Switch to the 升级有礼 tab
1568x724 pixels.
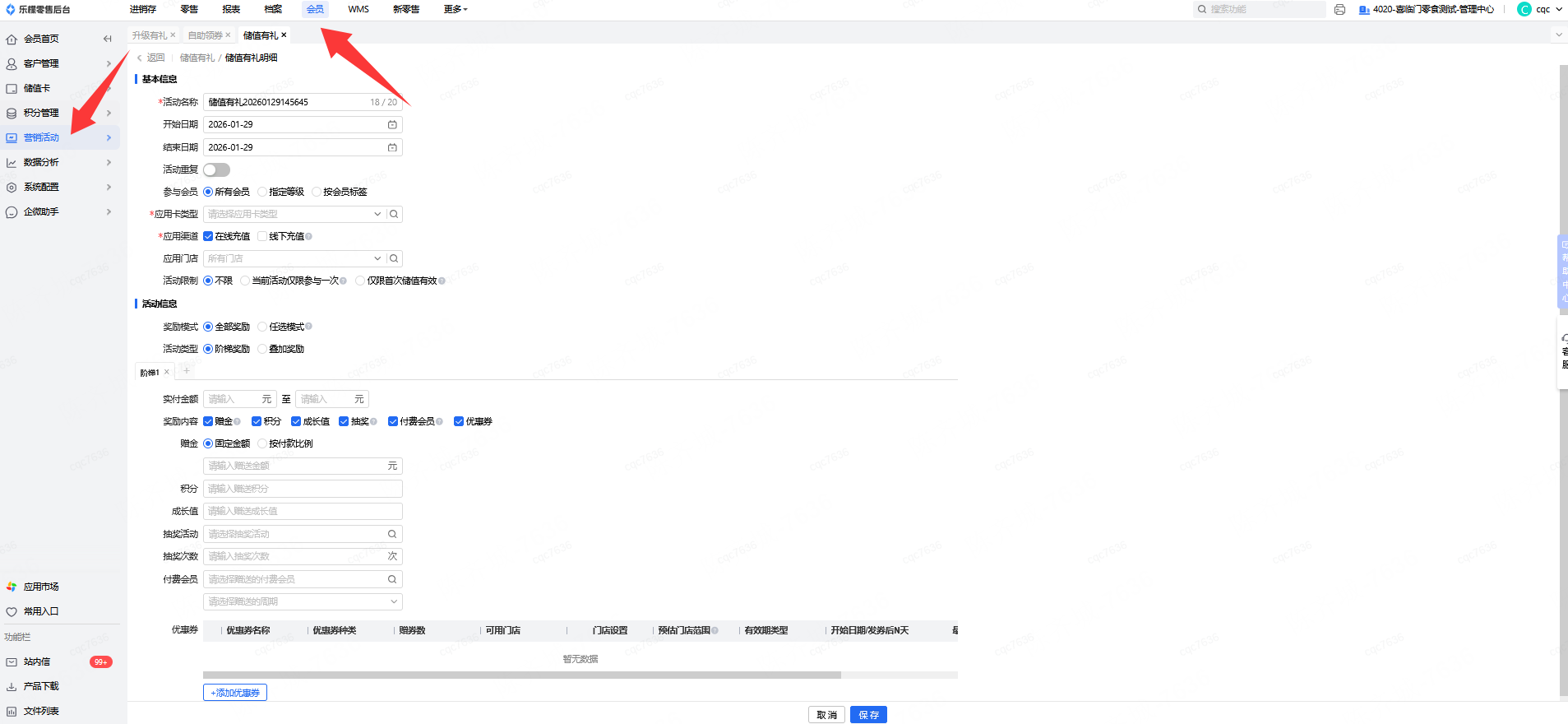point(150,35)
